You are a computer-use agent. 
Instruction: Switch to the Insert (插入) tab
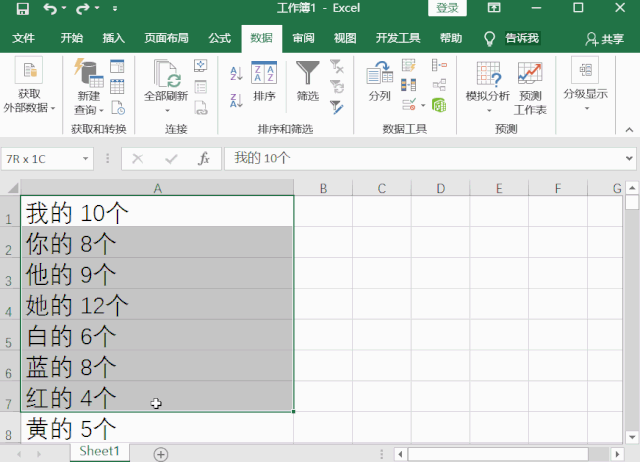(x=114, y=39)
